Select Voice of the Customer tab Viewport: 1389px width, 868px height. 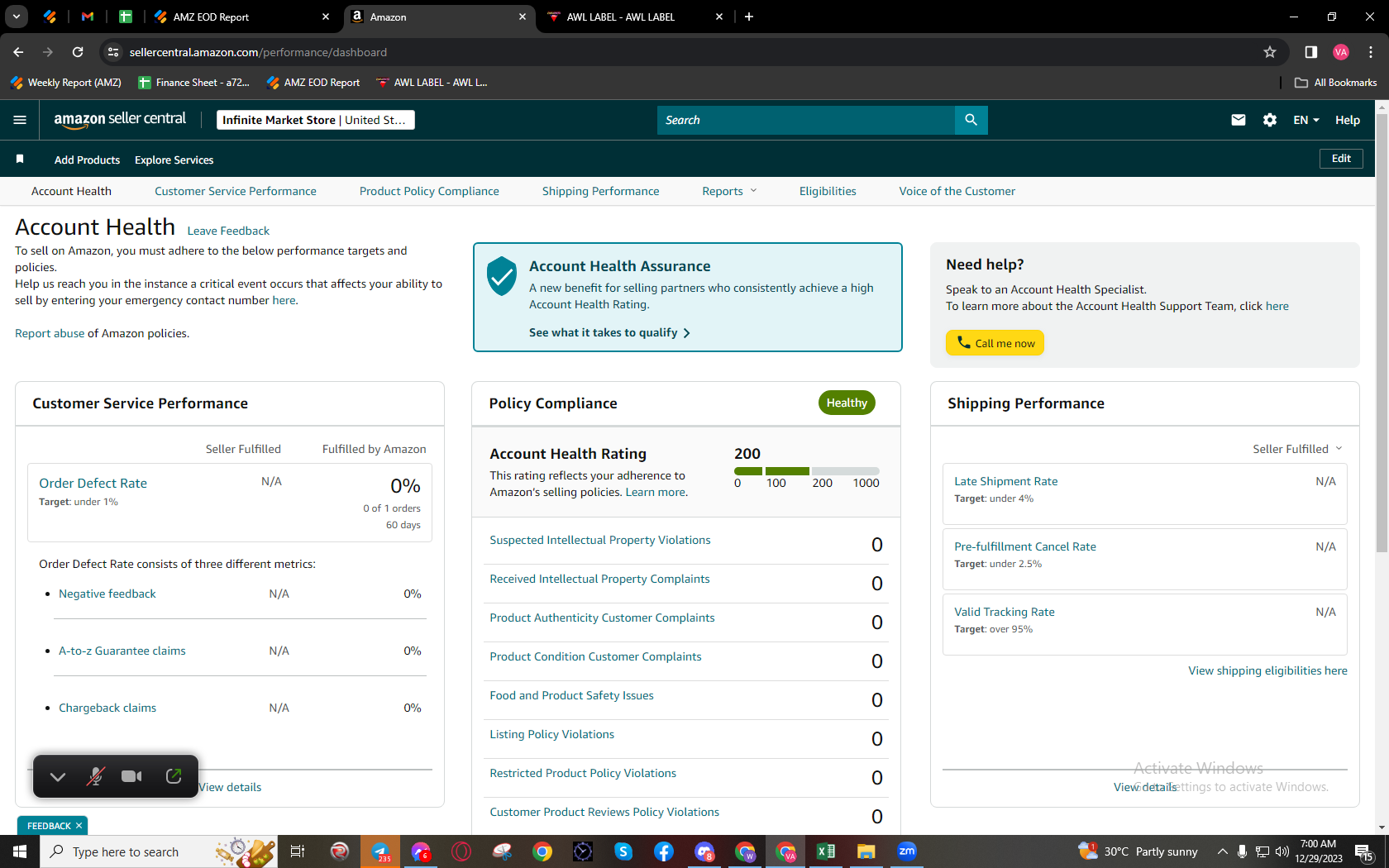tap(957, 191)
